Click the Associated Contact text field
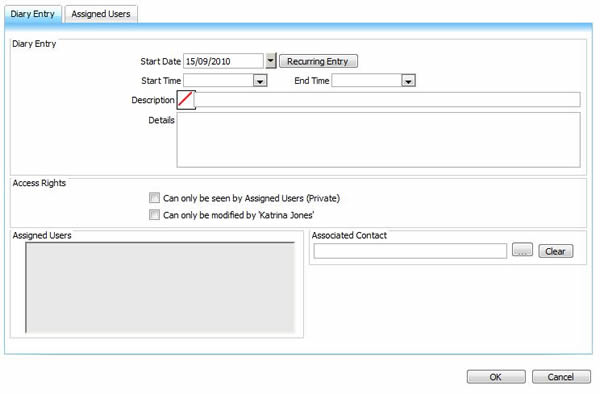This screenshot has height=394, width=600. 410,251
